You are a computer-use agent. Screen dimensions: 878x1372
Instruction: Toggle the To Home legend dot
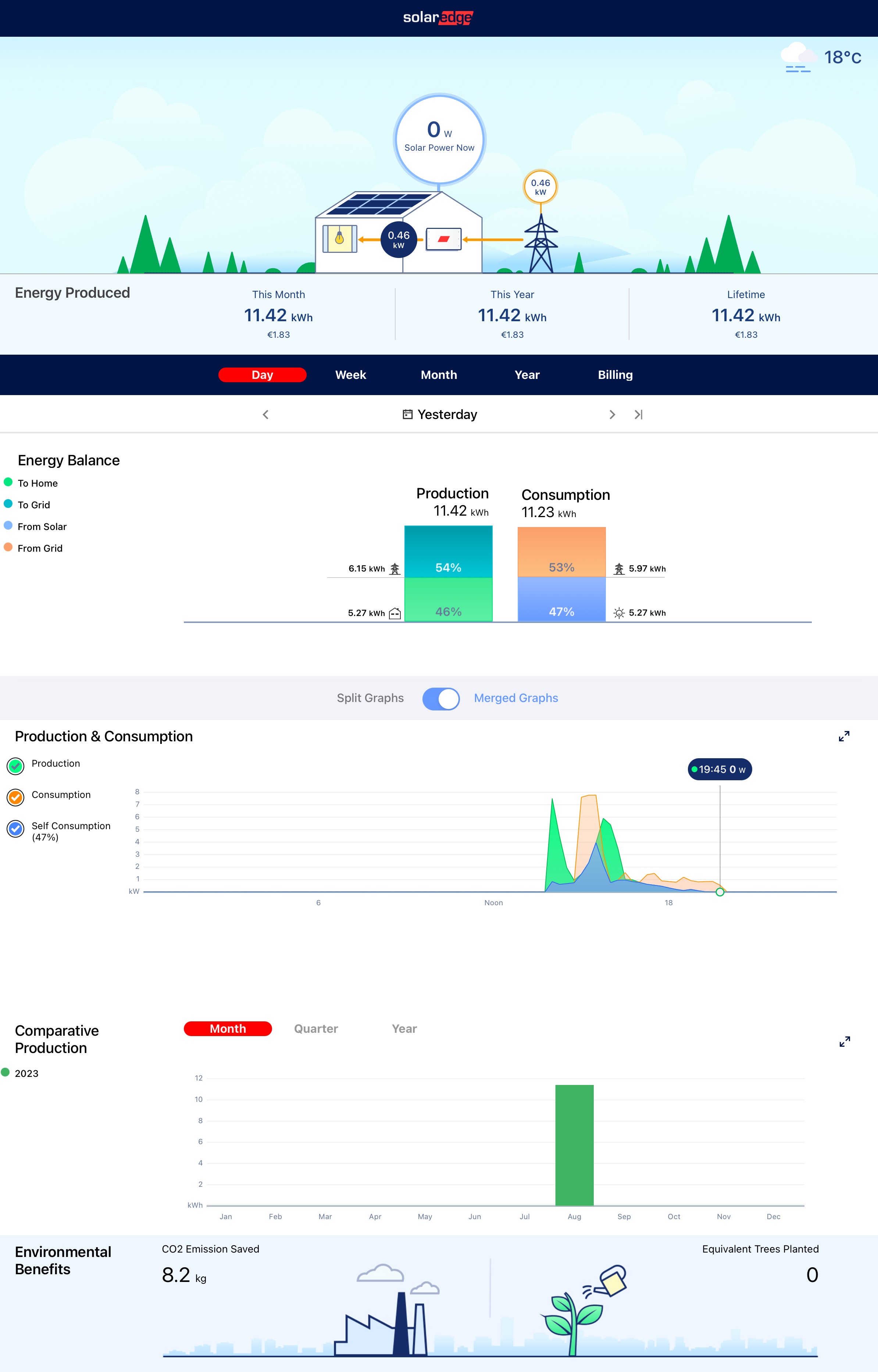(x=8, y=482)
